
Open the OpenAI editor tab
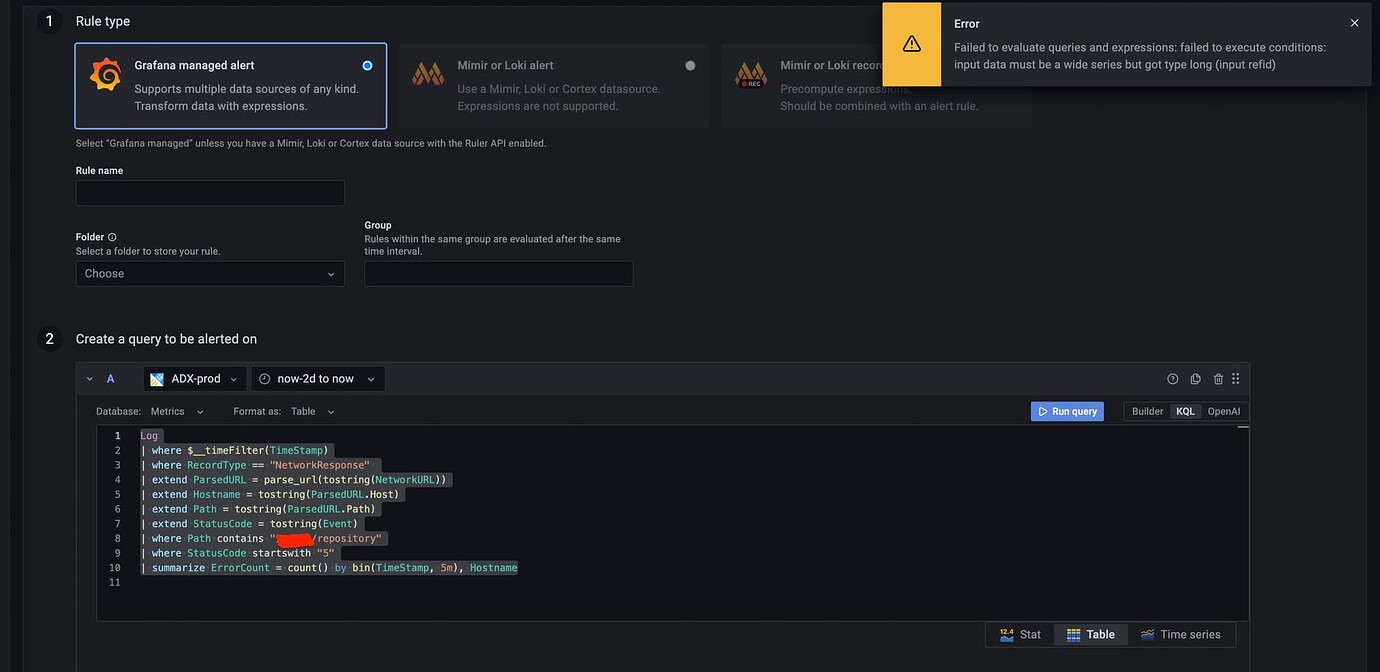[x=1223, y=411]
